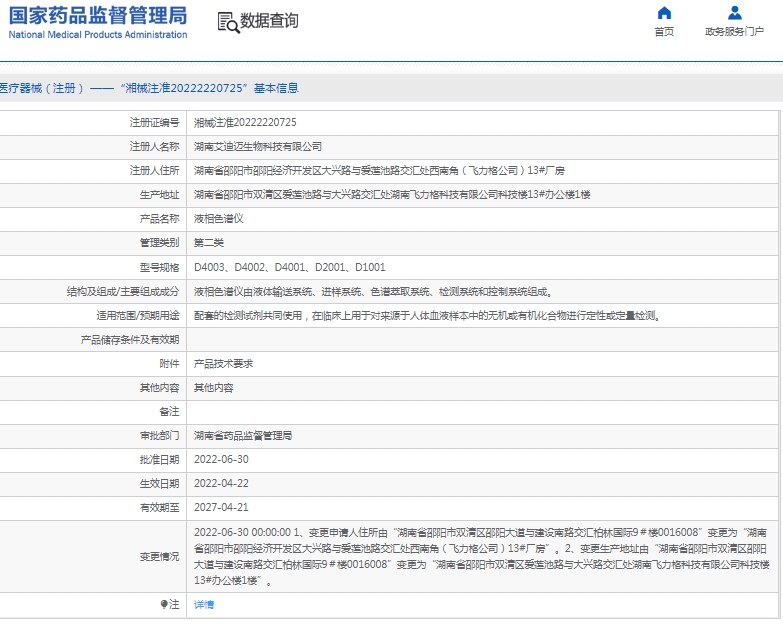Select 湖南艾迪迈生物科技有限公司 registrant name

[258, 147]
